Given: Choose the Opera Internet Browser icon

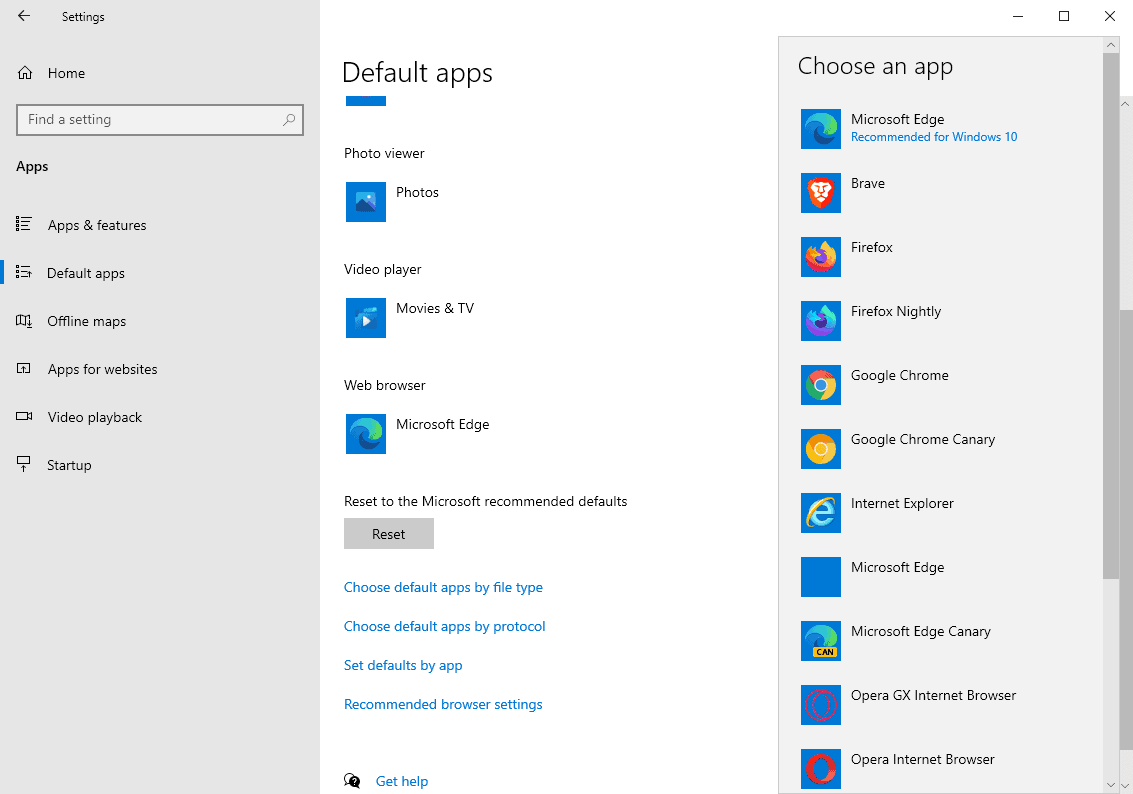Looking at the screenshot, I should tap(821, 769).
